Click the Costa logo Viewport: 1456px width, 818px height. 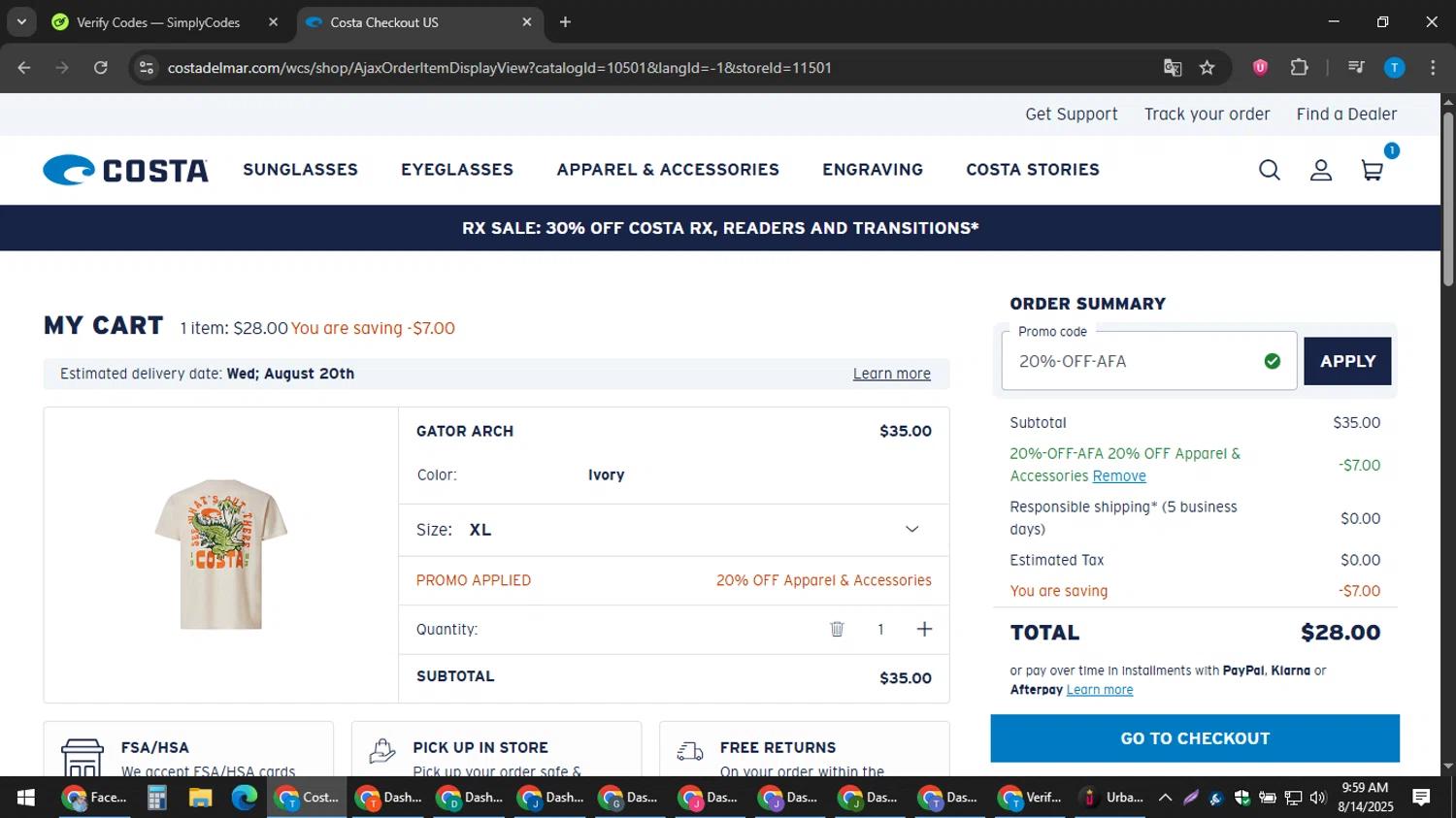(126, 170)
